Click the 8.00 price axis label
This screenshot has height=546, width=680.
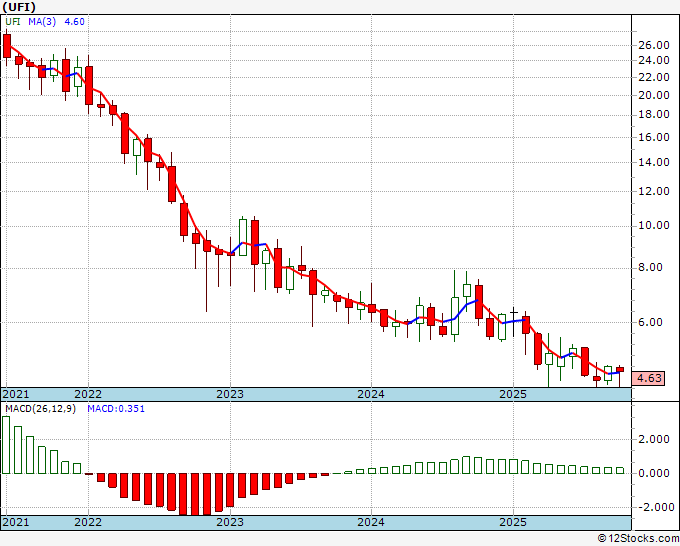pyautogui.click(x=651, y=267)
